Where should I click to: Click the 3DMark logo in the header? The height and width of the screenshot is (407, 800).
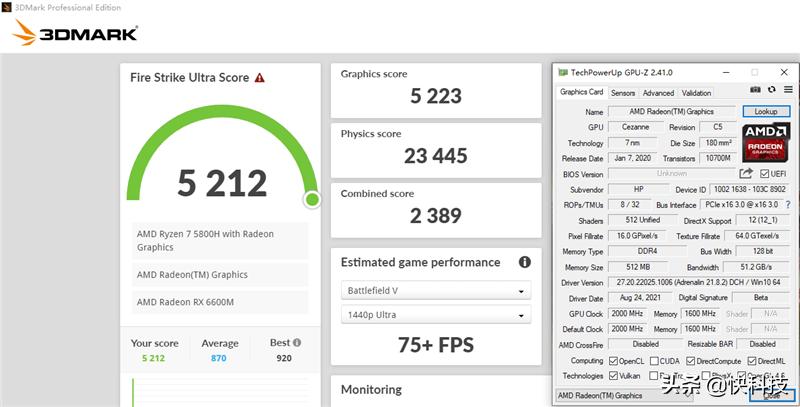pos(75,33)
